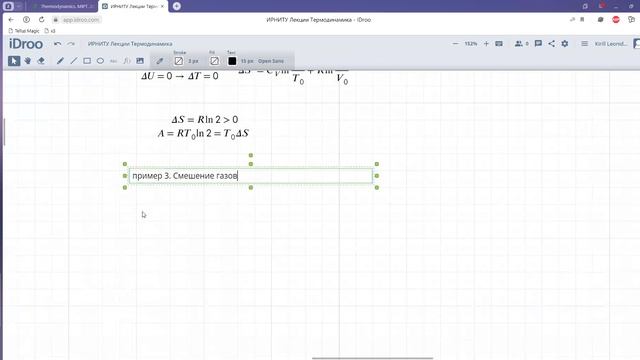Open the board settings gear
The width and height of the screenshot is (640, 360).
[x=564, y=43]
